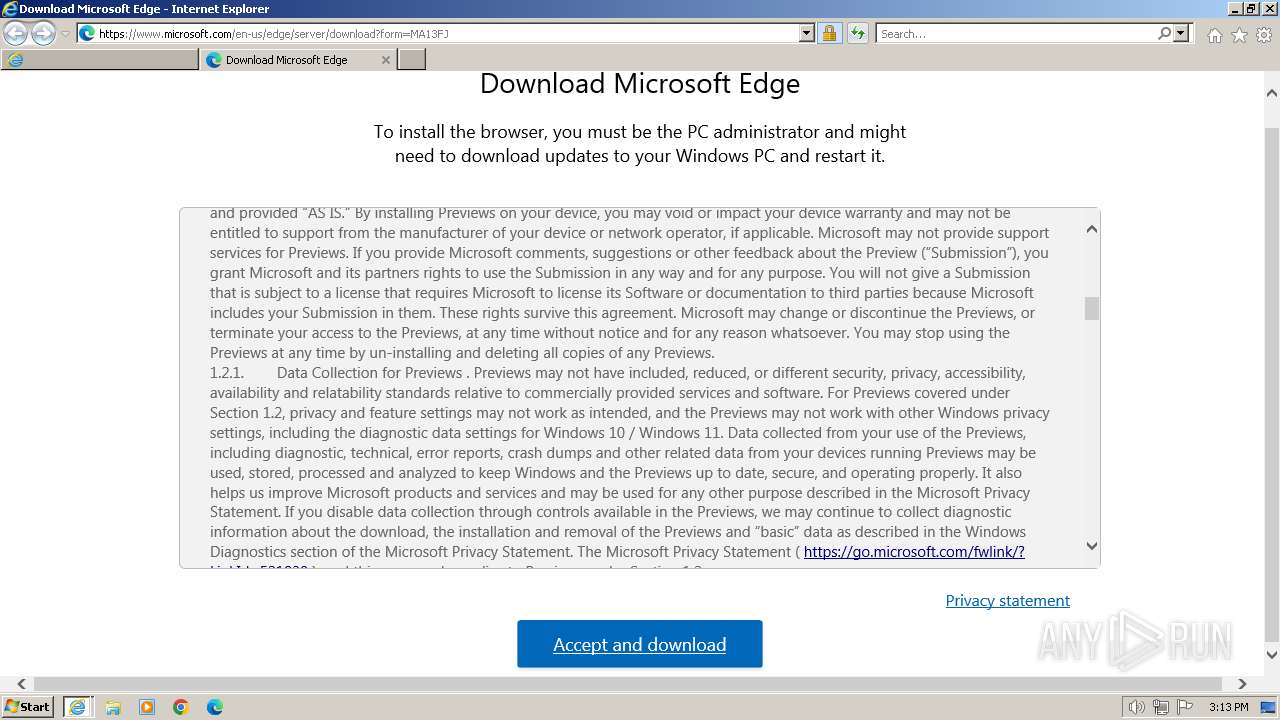This screenshot has width=1280, height=720.
Task: Click the IE back navigation button
Action: [x=16, y=33]
